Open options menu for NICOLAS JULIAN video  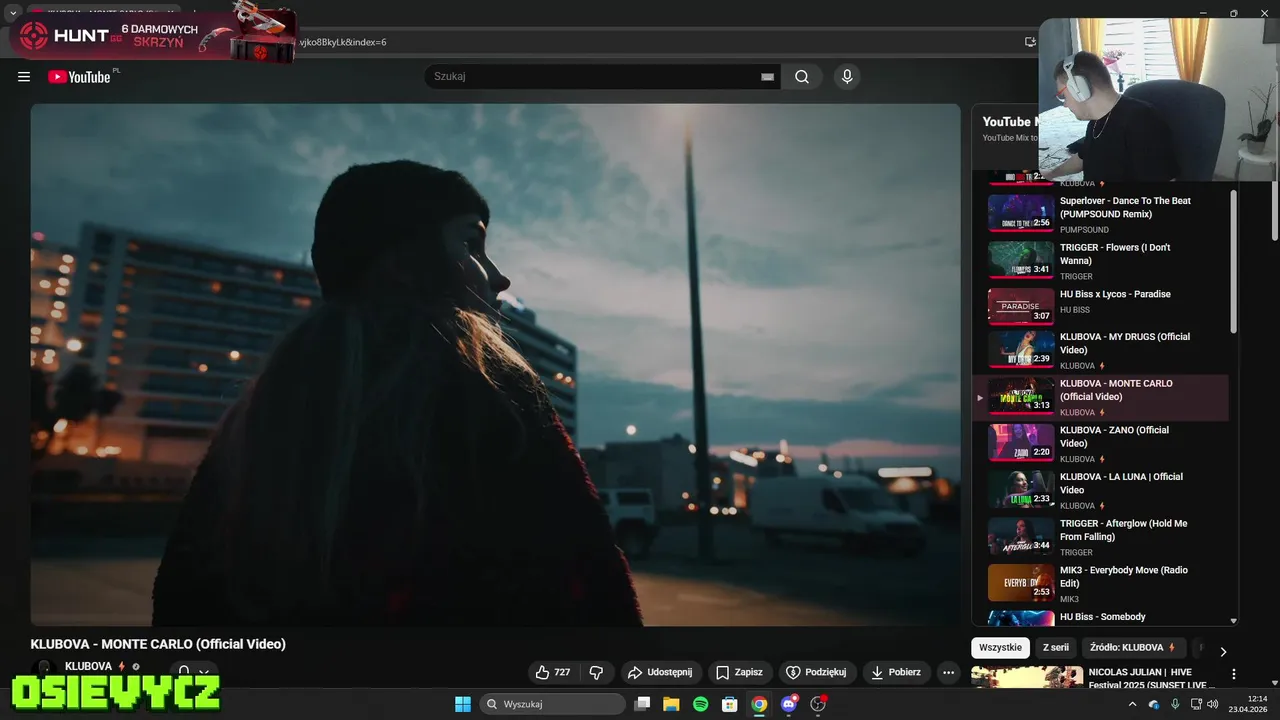pos(1234,674)
